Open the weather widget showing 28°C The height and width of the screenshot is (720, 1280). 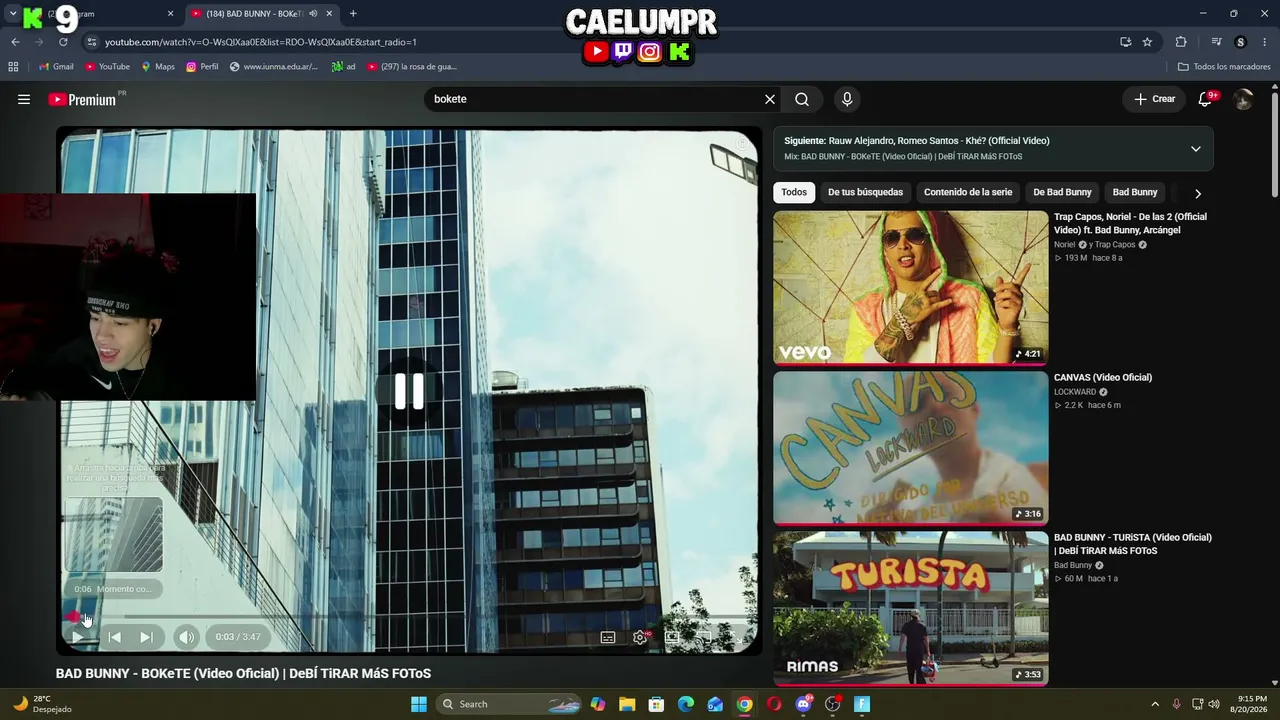pos(41,704)
